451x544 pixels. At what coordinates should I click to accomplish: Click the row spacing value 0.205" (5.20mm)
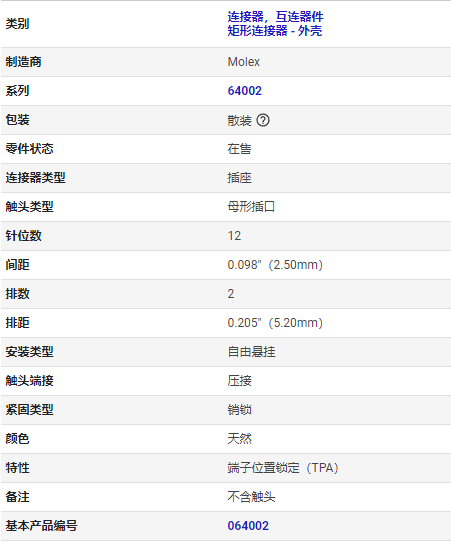click(275, 323)
